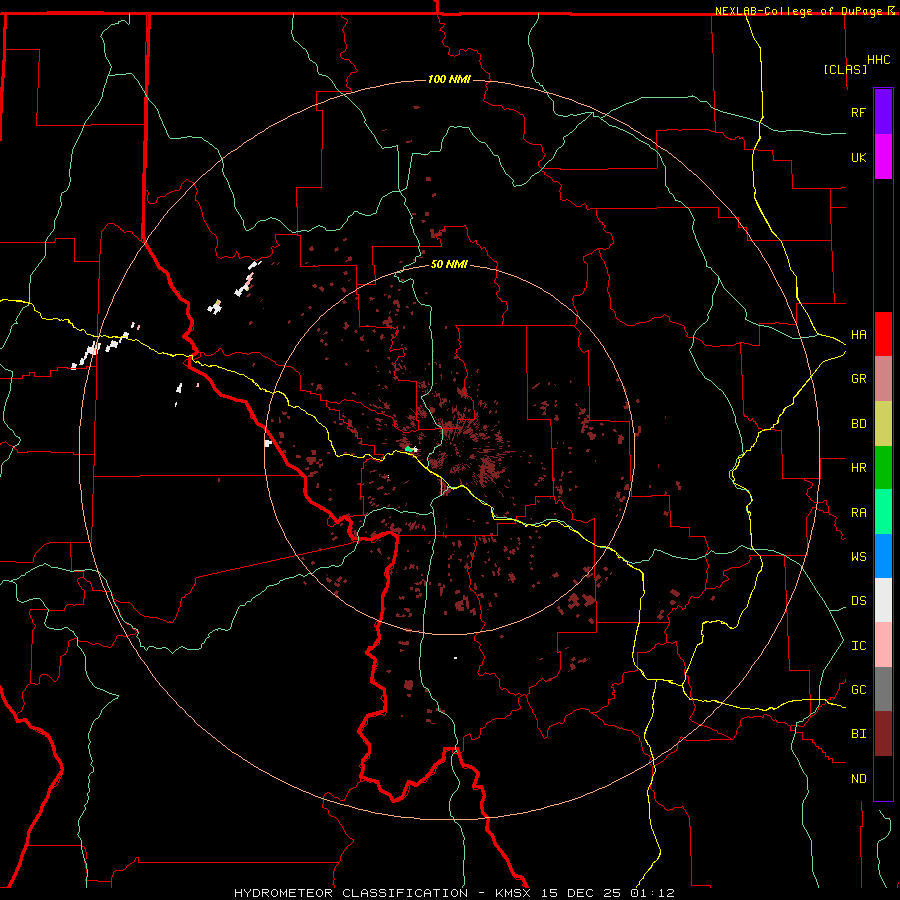Click the "100 NMI" range ring label

click(449, 79)
